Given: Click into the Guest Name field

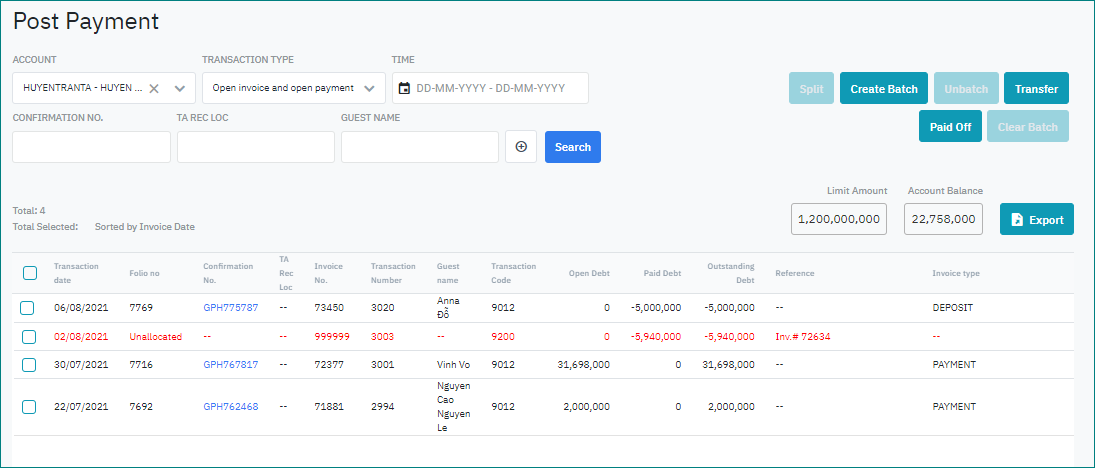Looking at the screenshot, I should (x=419, y=147).
